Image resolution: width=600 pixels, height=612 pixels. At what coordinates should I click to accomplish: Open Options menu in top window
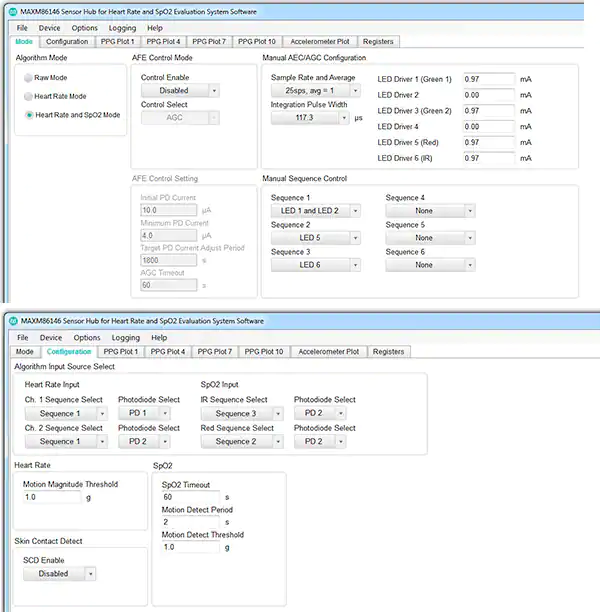click(x=85, y=28)
